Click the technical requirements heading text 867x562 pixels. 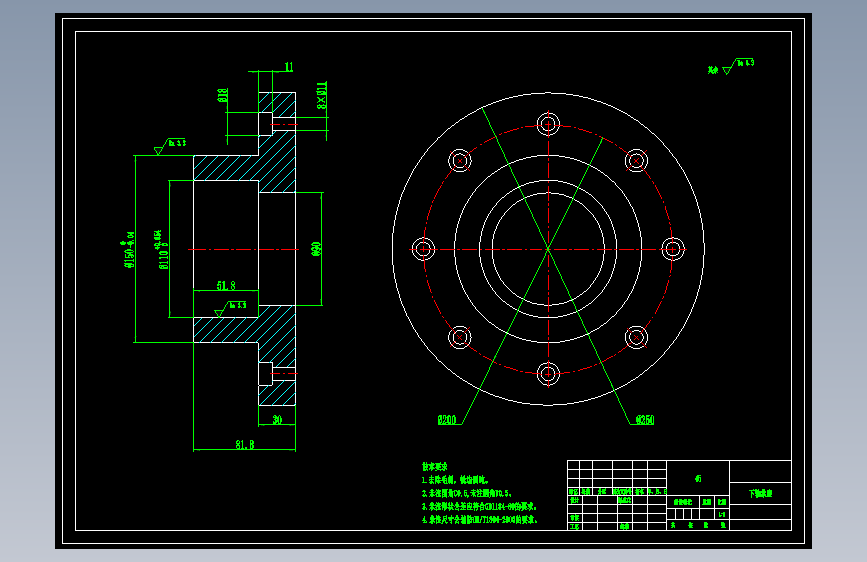pyautogui.click(x=435, y=467)
